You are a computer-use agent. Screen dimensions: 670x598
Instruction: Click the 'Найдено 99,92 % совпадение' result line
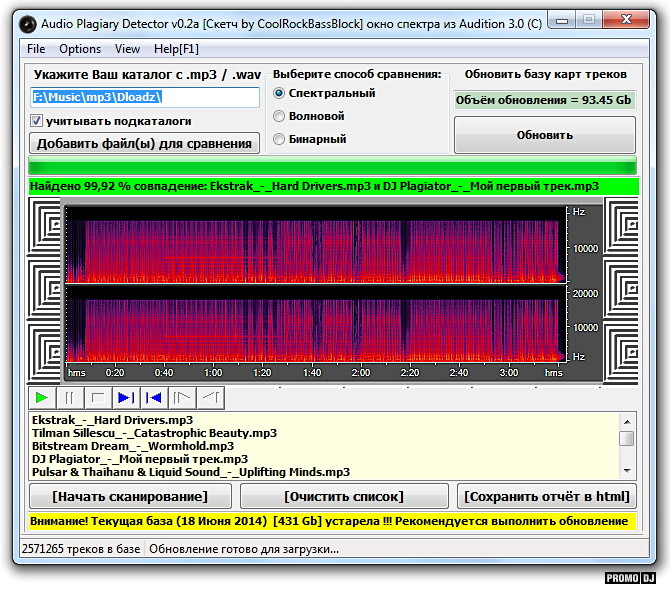click(333, 186)
